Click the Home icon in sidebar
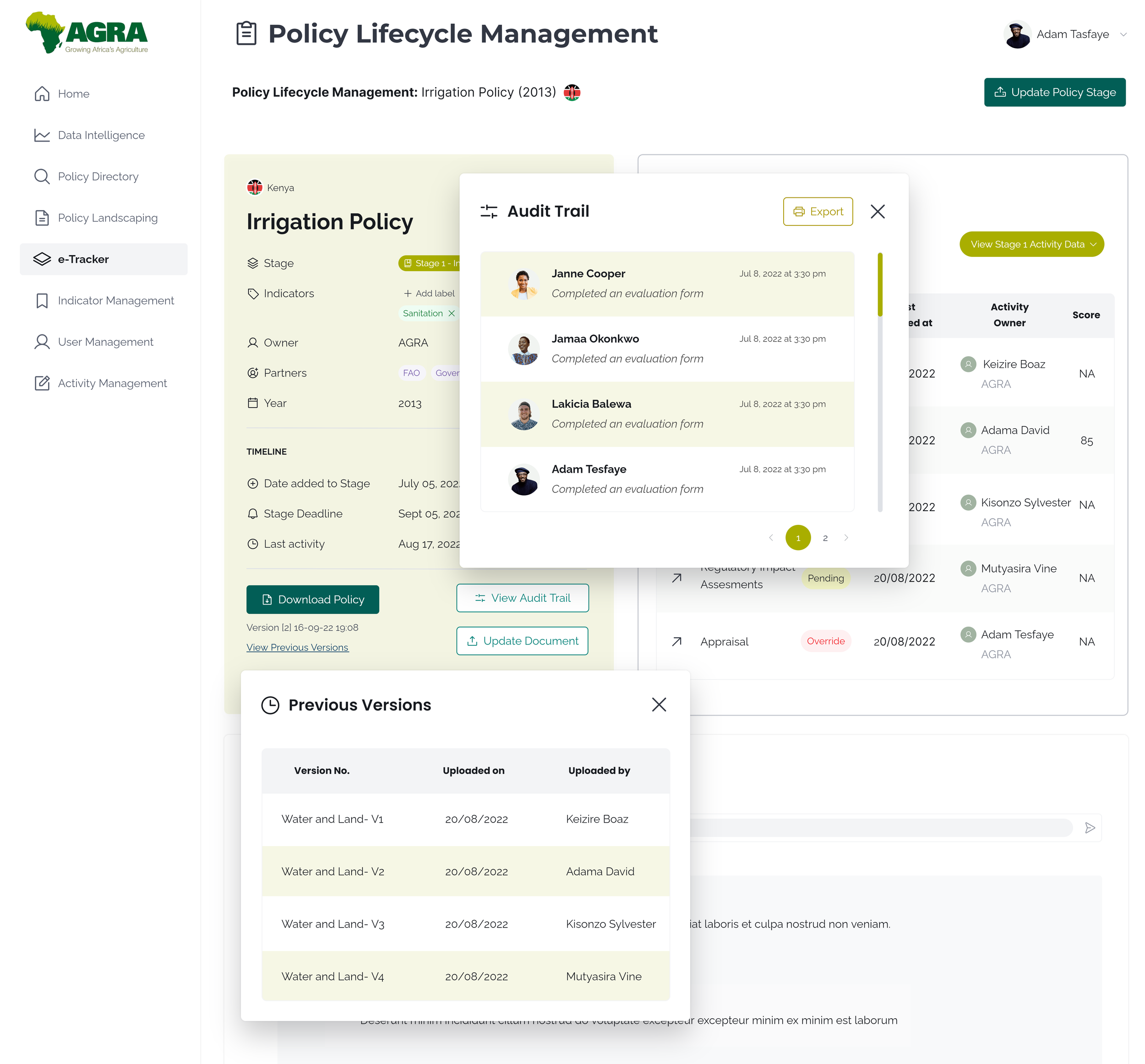The image size is (1145, 1064). (42, 94)
